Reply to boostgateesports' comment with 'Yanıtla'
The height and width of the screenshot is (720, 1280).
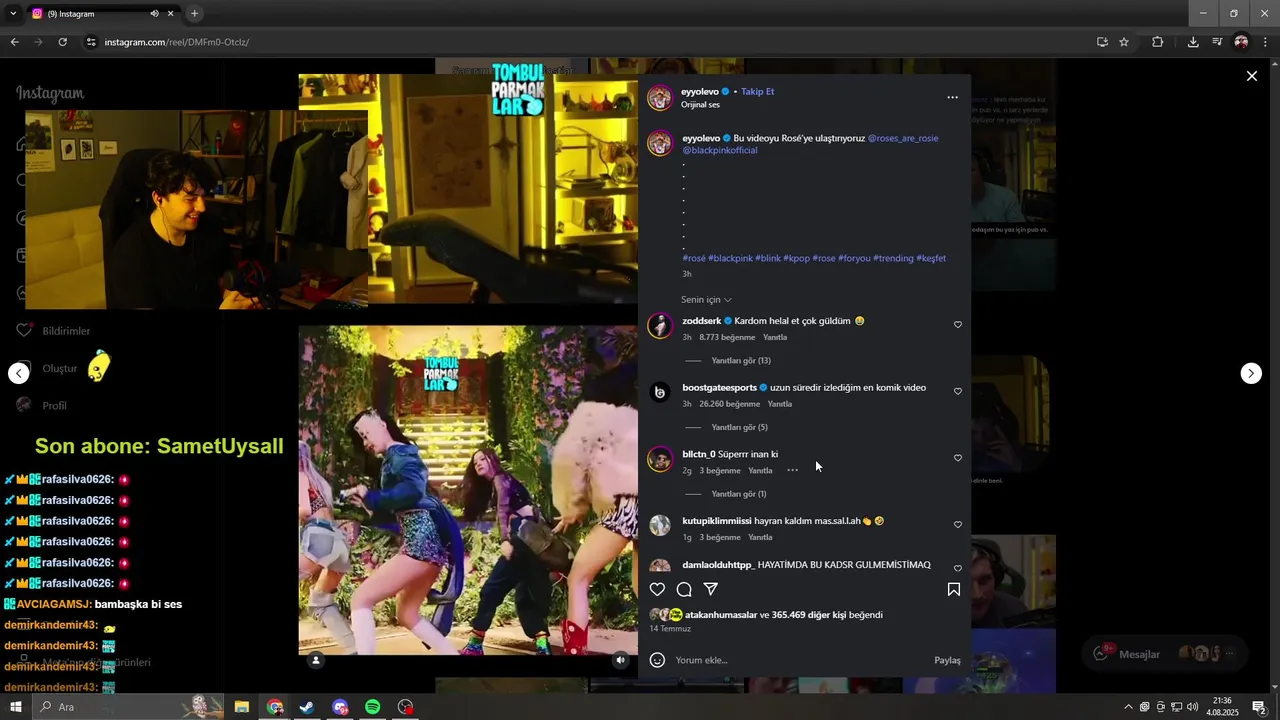(780, 404)
